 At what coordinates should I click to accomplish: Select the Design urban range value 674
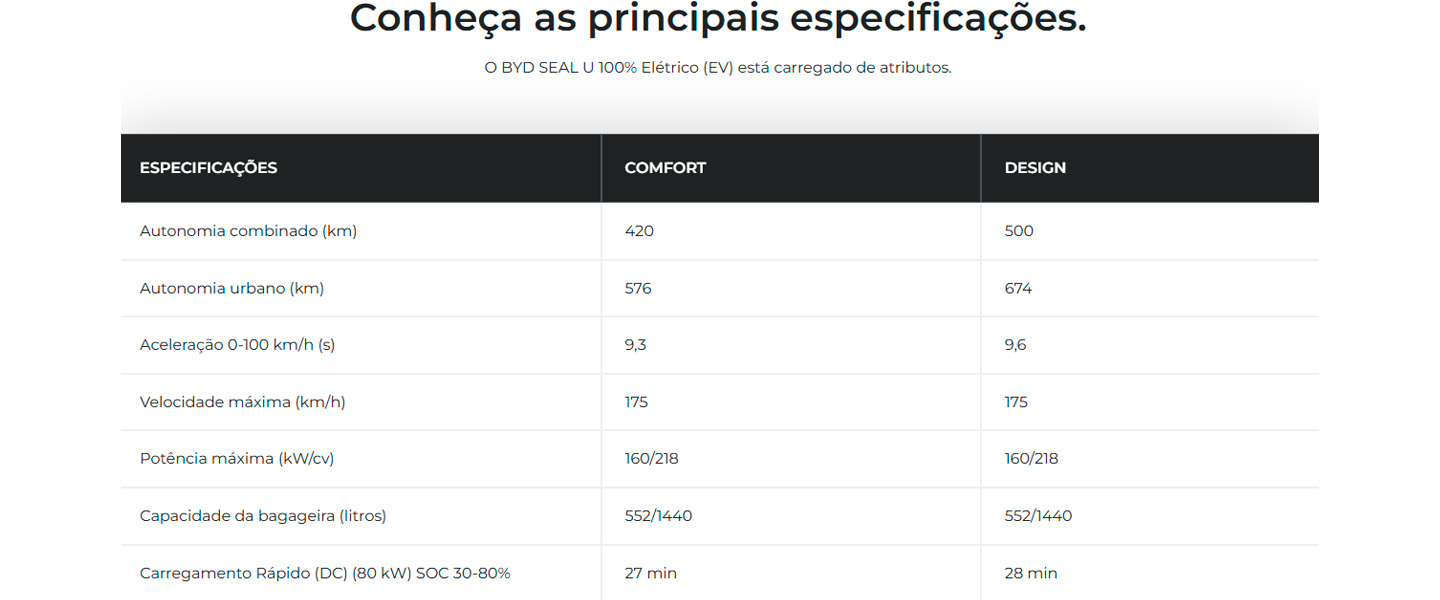click(x=1018, y=288)
